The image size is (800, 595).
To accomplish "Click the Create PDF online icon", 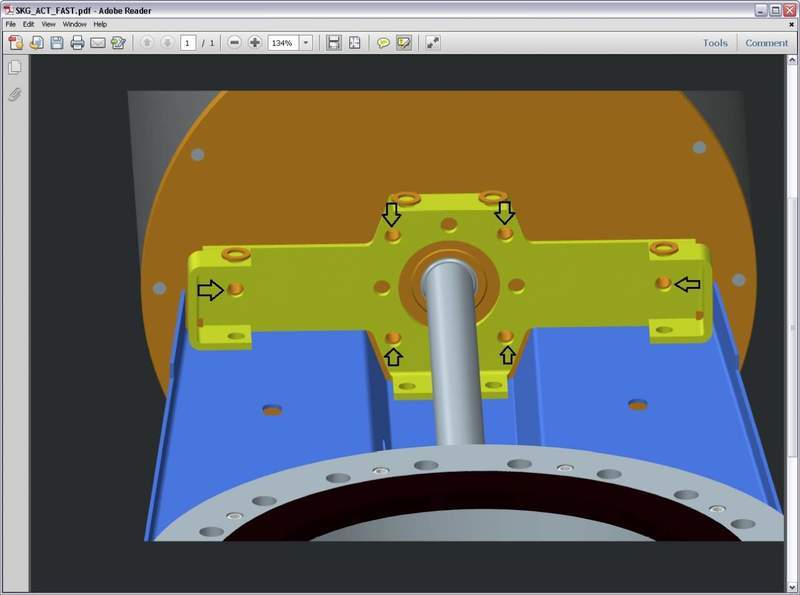I will [15, 43].
